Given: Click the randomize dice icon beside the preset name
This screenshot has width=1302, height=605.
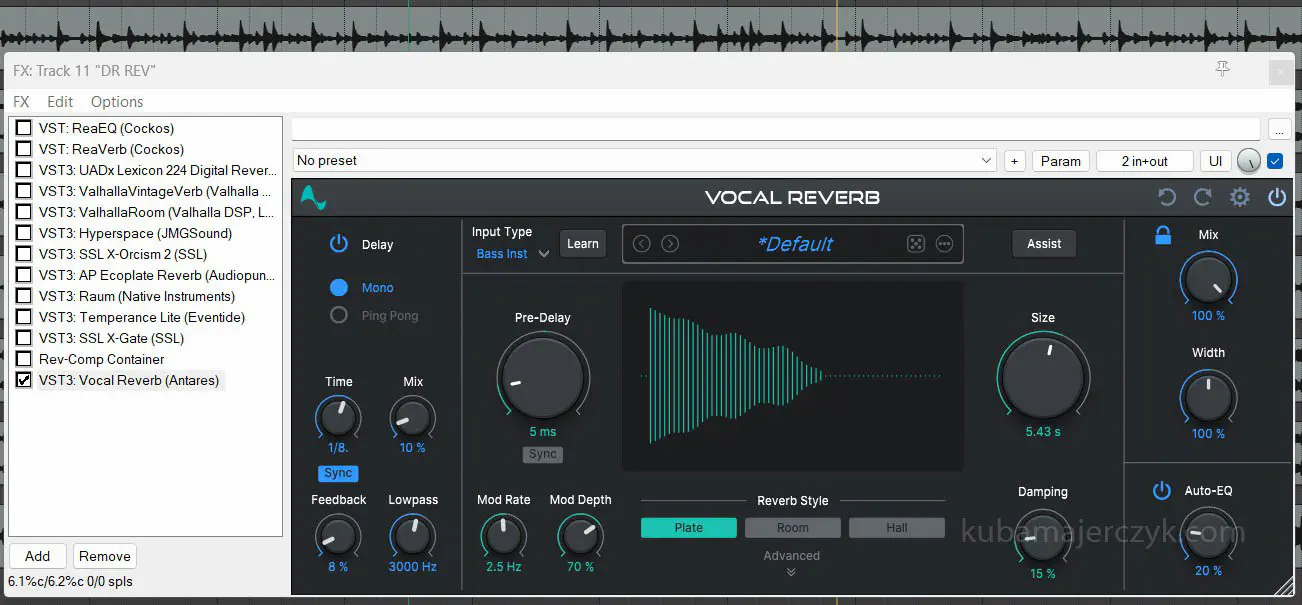Looking at the screenshot, I should [x=915, y=244].
